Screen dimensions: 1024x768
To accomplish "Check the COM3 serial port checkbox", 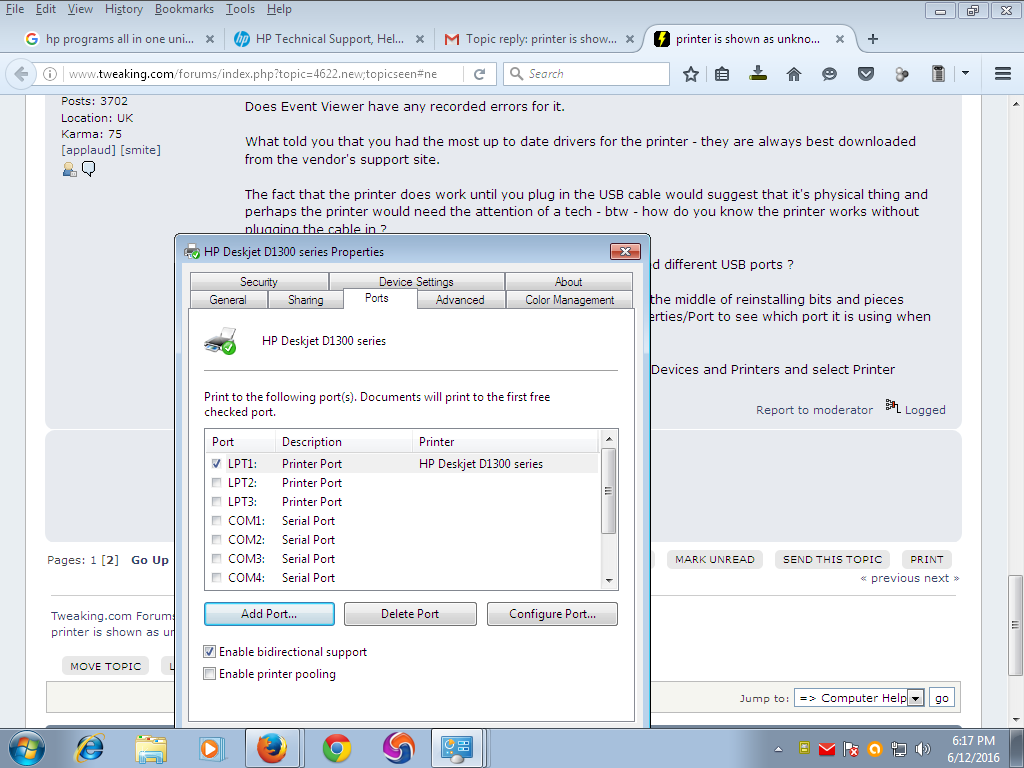I will pyautogui.click(x=216, y=558).
